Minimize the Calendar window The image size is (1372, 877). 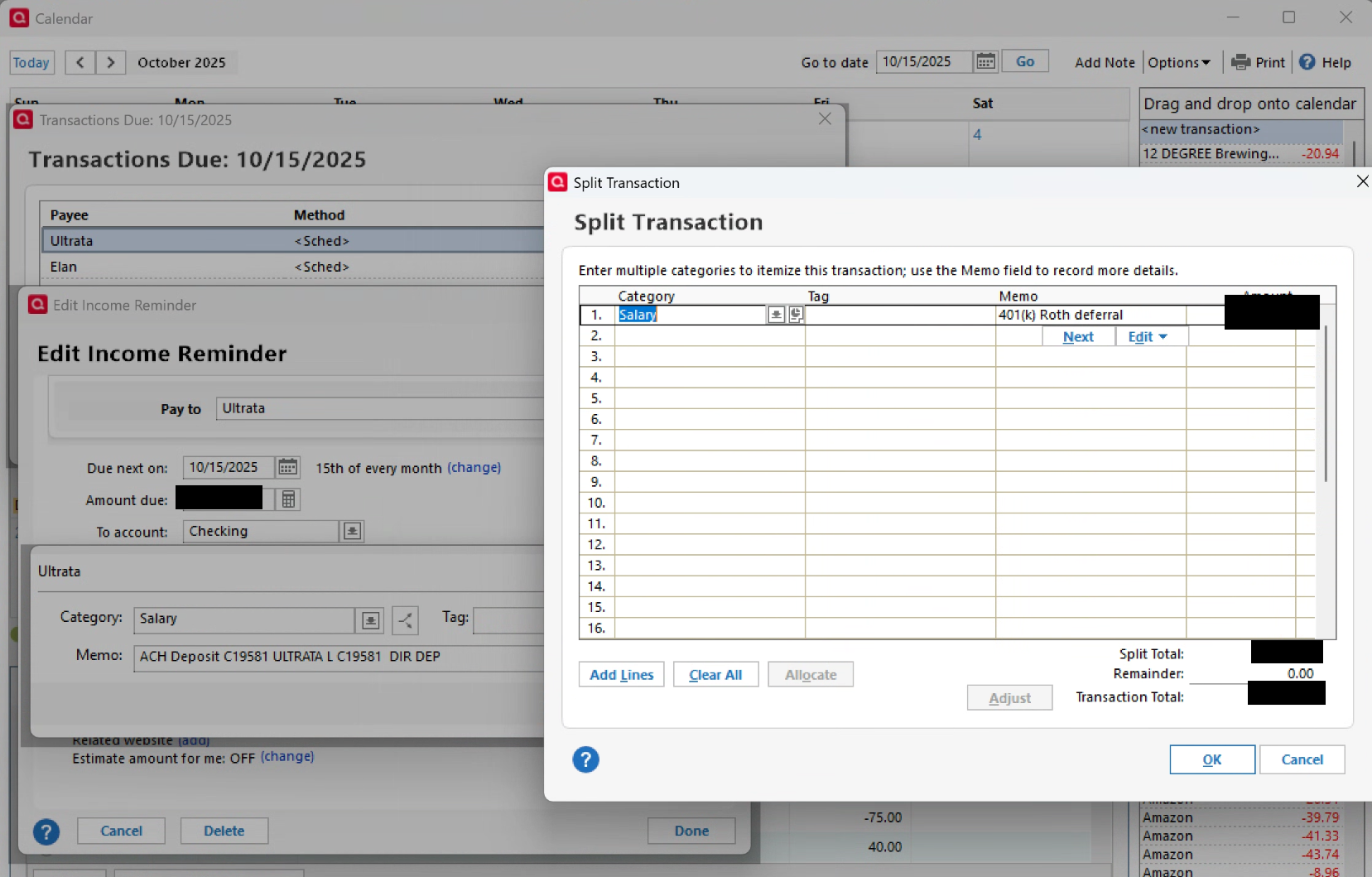tap(1233, 17)
